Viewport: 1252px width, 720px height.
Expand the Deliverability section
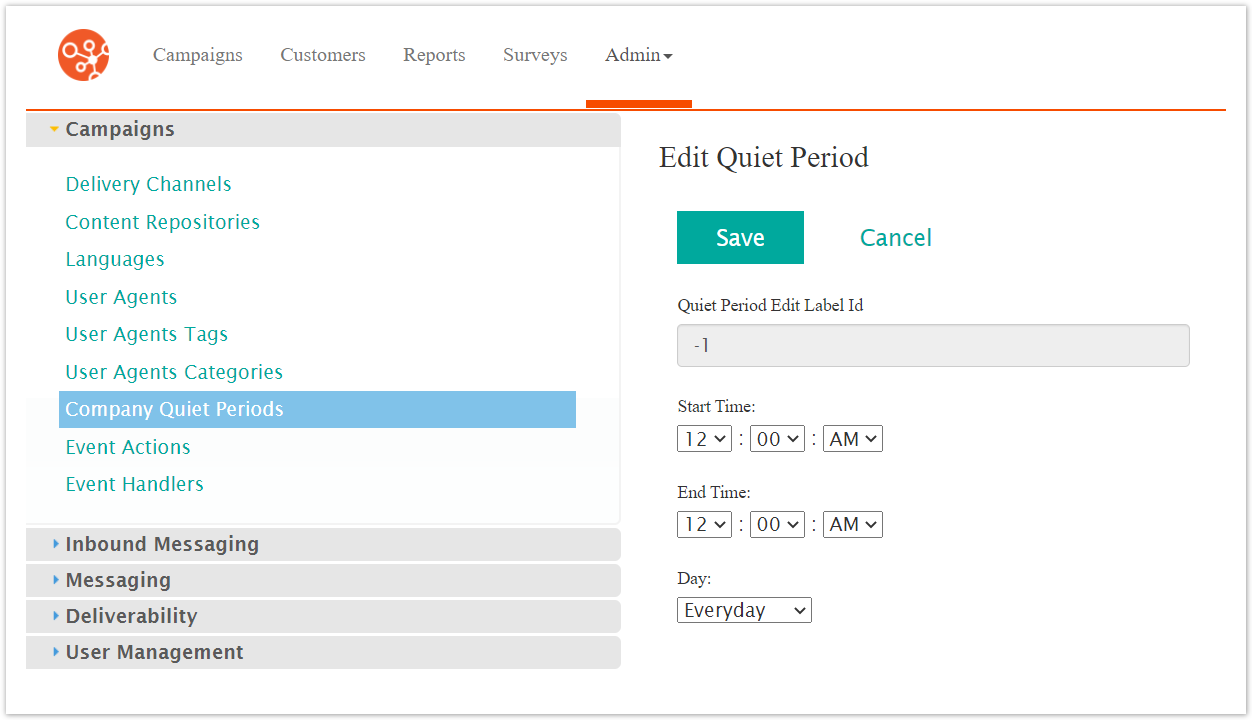[x=131, y=616]
